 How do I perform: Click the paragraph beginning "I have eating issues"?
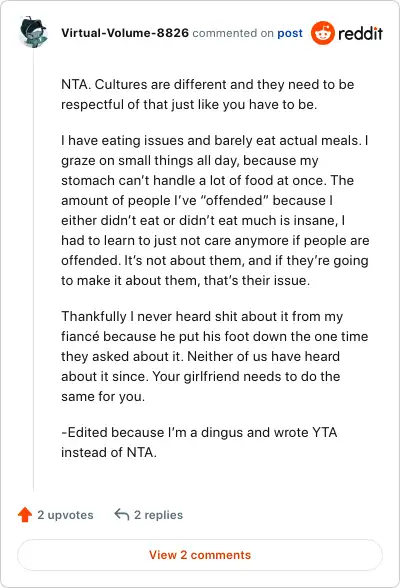[215, 210]
